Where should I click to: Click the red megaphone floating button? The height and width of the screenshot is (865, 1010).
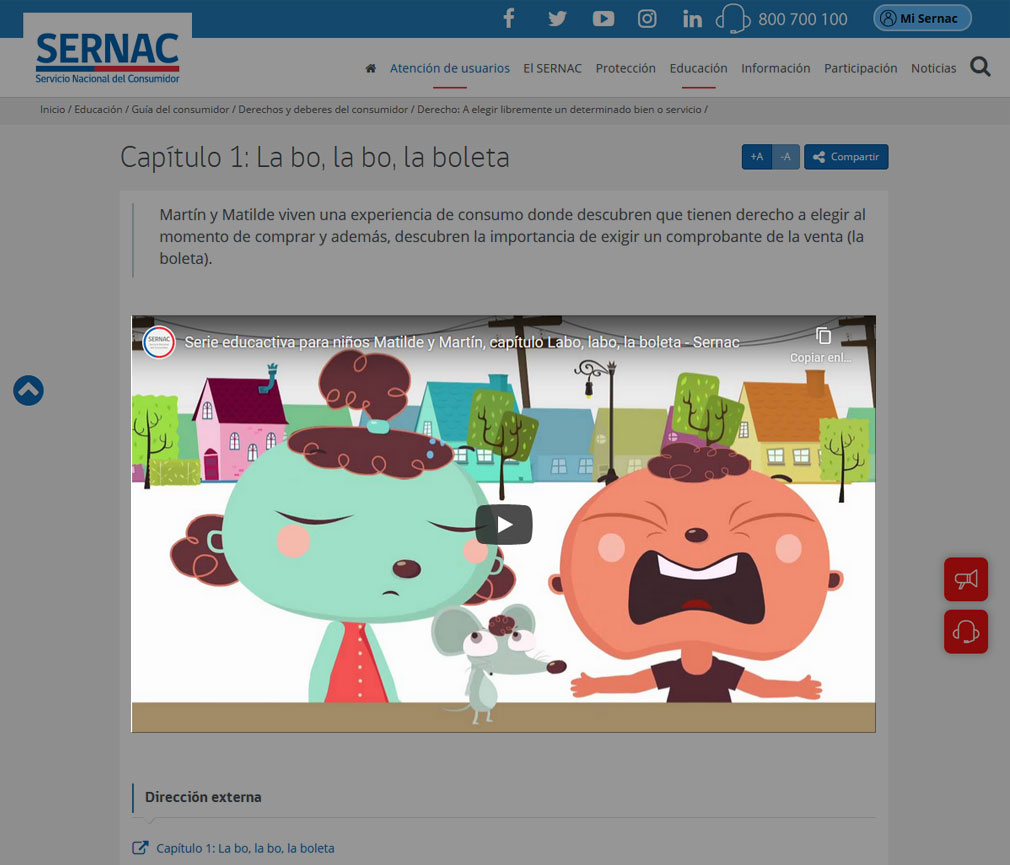tap(966, 580)
